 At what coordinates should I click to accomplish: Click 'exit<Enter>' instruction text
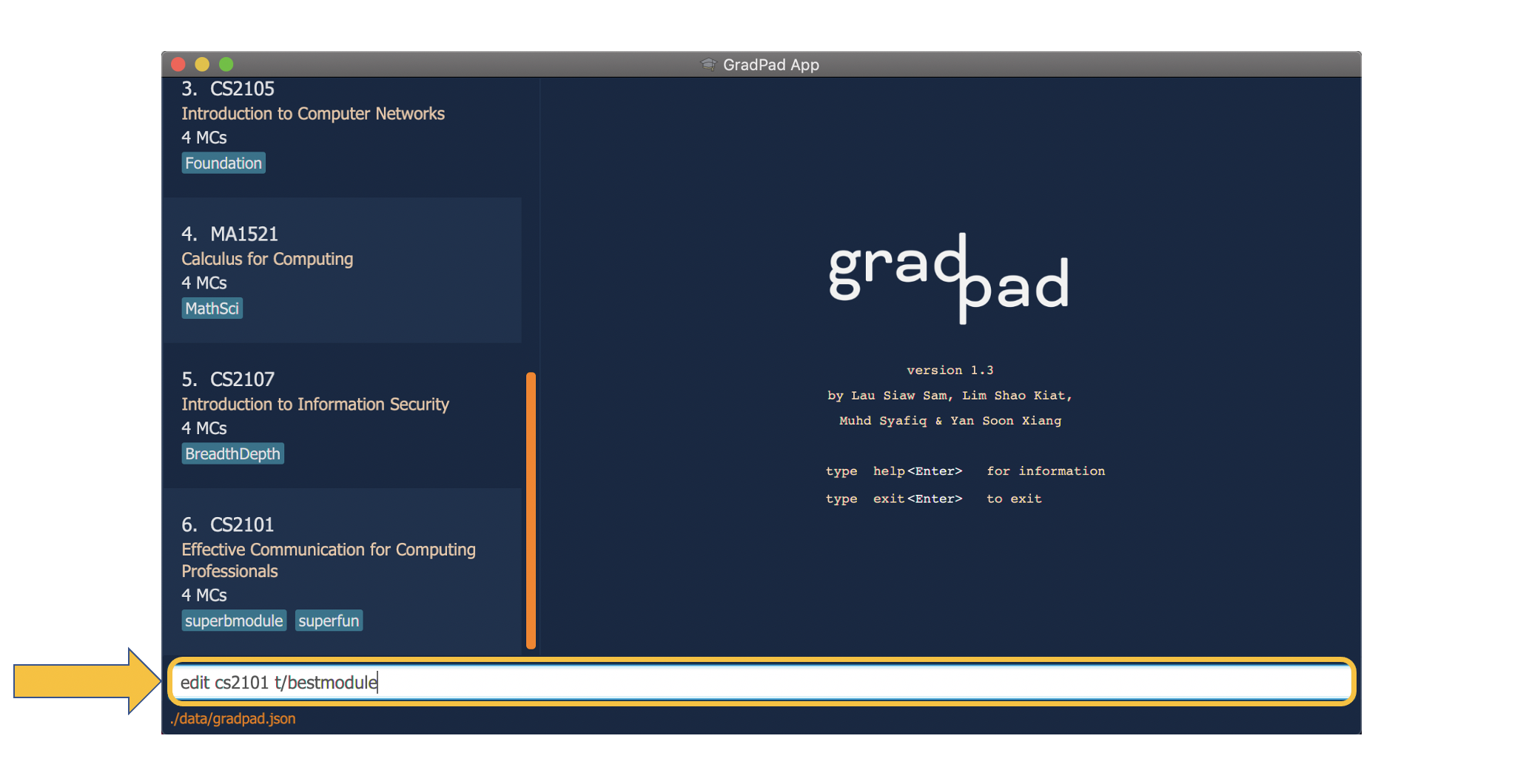coord(918,499)
